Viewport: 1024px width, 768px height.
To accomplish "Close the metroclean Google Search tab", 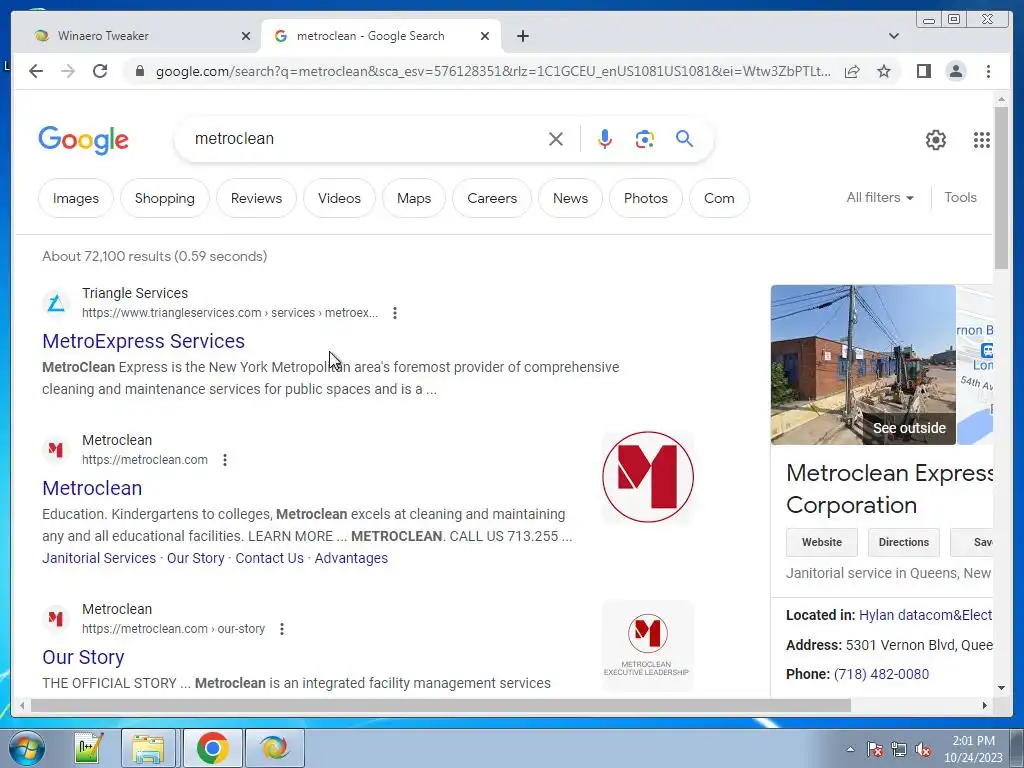I will 485,36.
